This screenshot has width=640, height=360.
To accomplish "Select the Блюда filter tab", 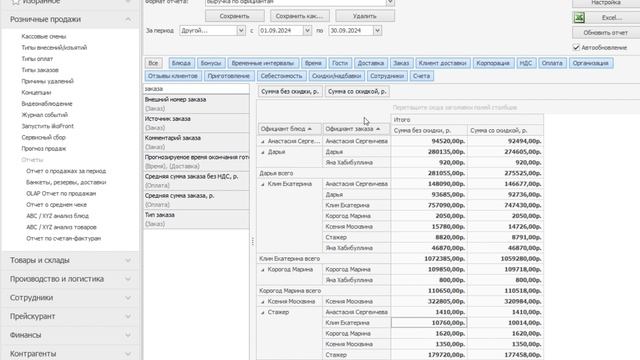I will 181,63.
